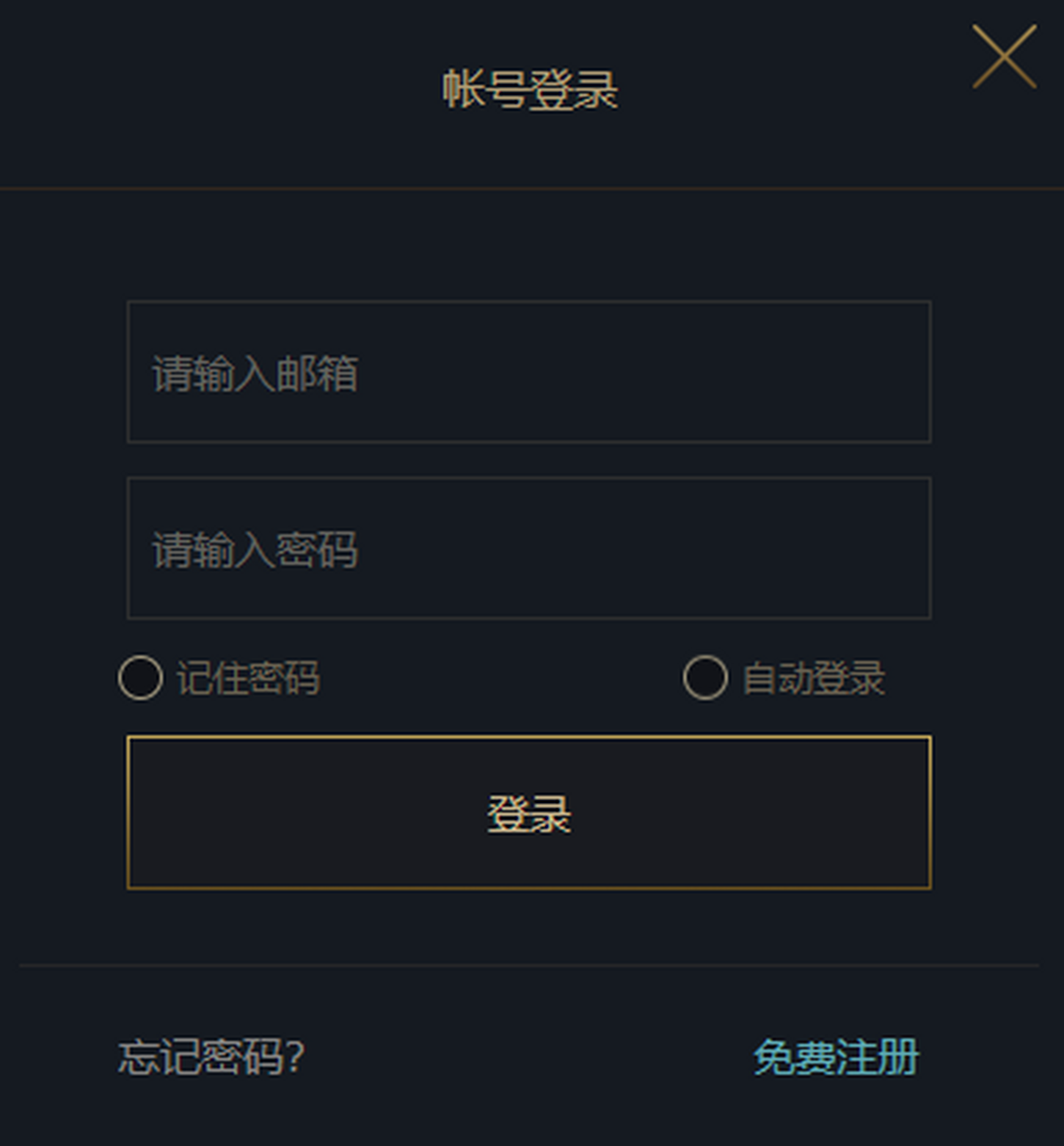Dismiss the 帐号登录 window via the top-right cross
This screenshot has height=1146, width=1064.
[x=1004, y=57]
